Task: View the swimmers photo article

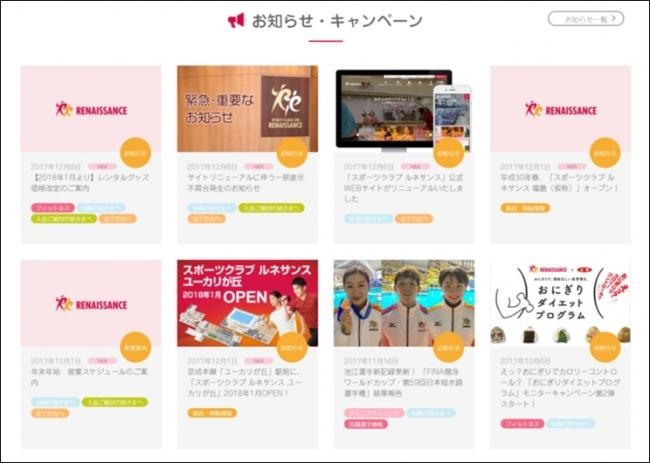Action: [404, 303]
